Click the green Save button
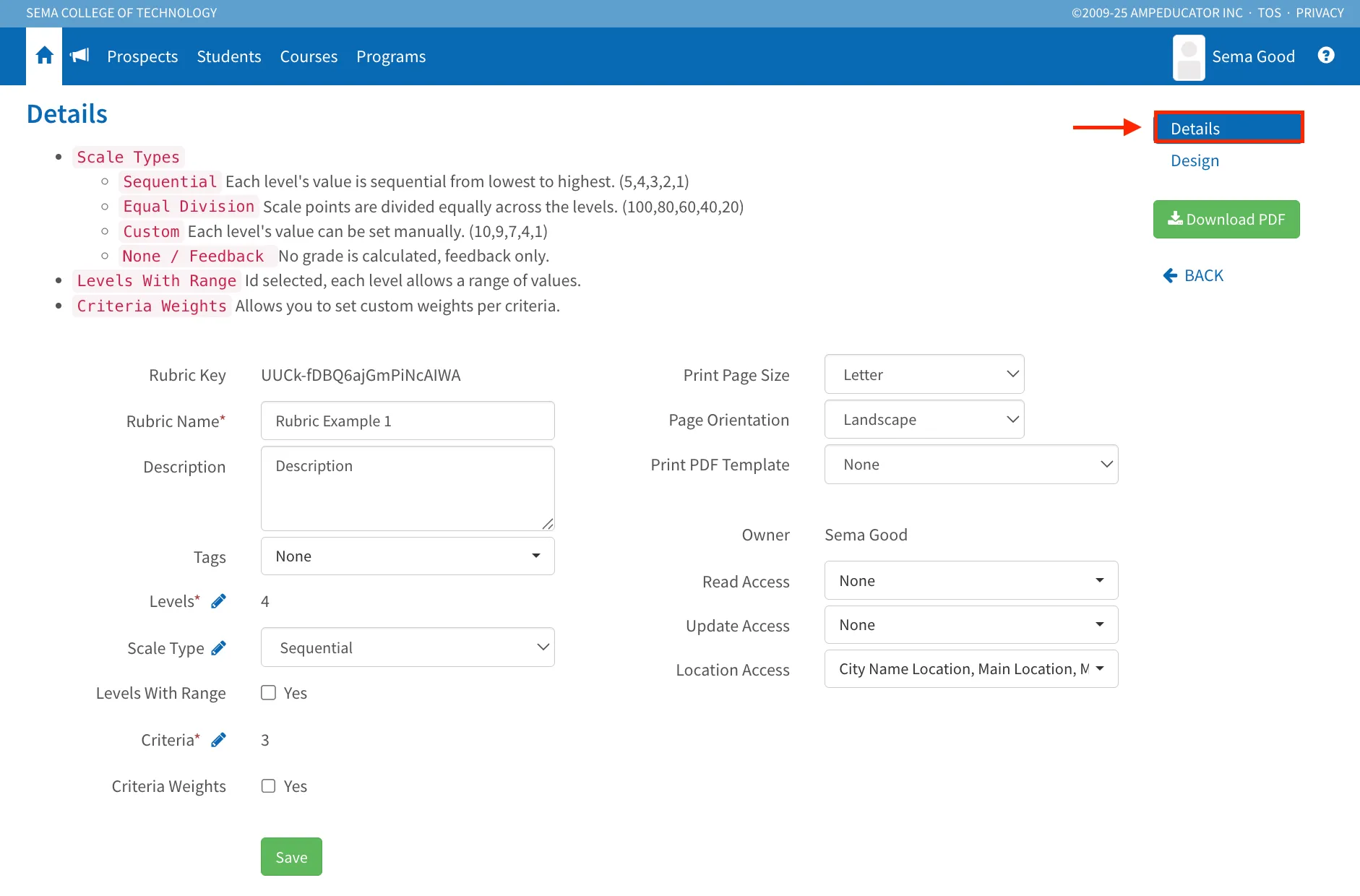1360x896 pixels. [291, 857]
